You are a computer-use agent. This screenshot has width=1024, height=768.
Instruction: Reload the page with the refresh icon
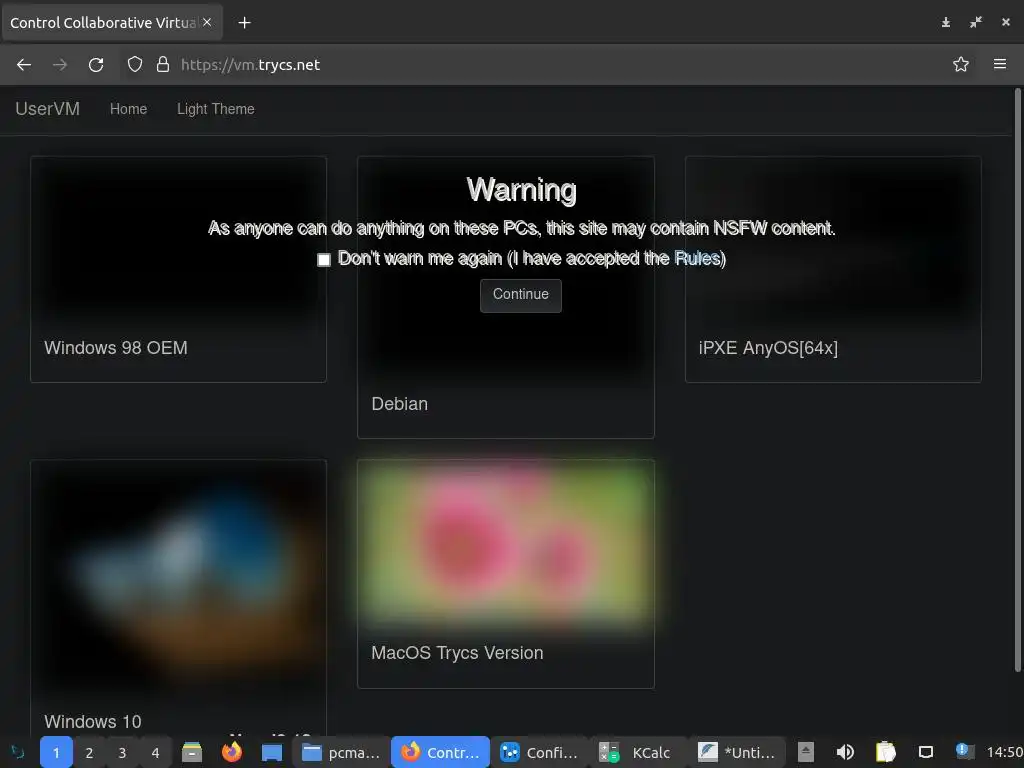click(x=96, y=65)
